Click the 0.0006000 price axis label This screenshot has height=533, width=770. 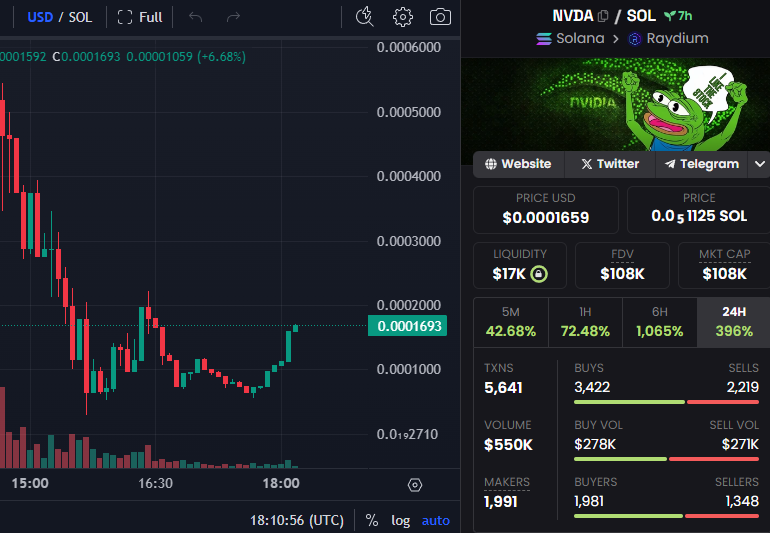[409, 48]
